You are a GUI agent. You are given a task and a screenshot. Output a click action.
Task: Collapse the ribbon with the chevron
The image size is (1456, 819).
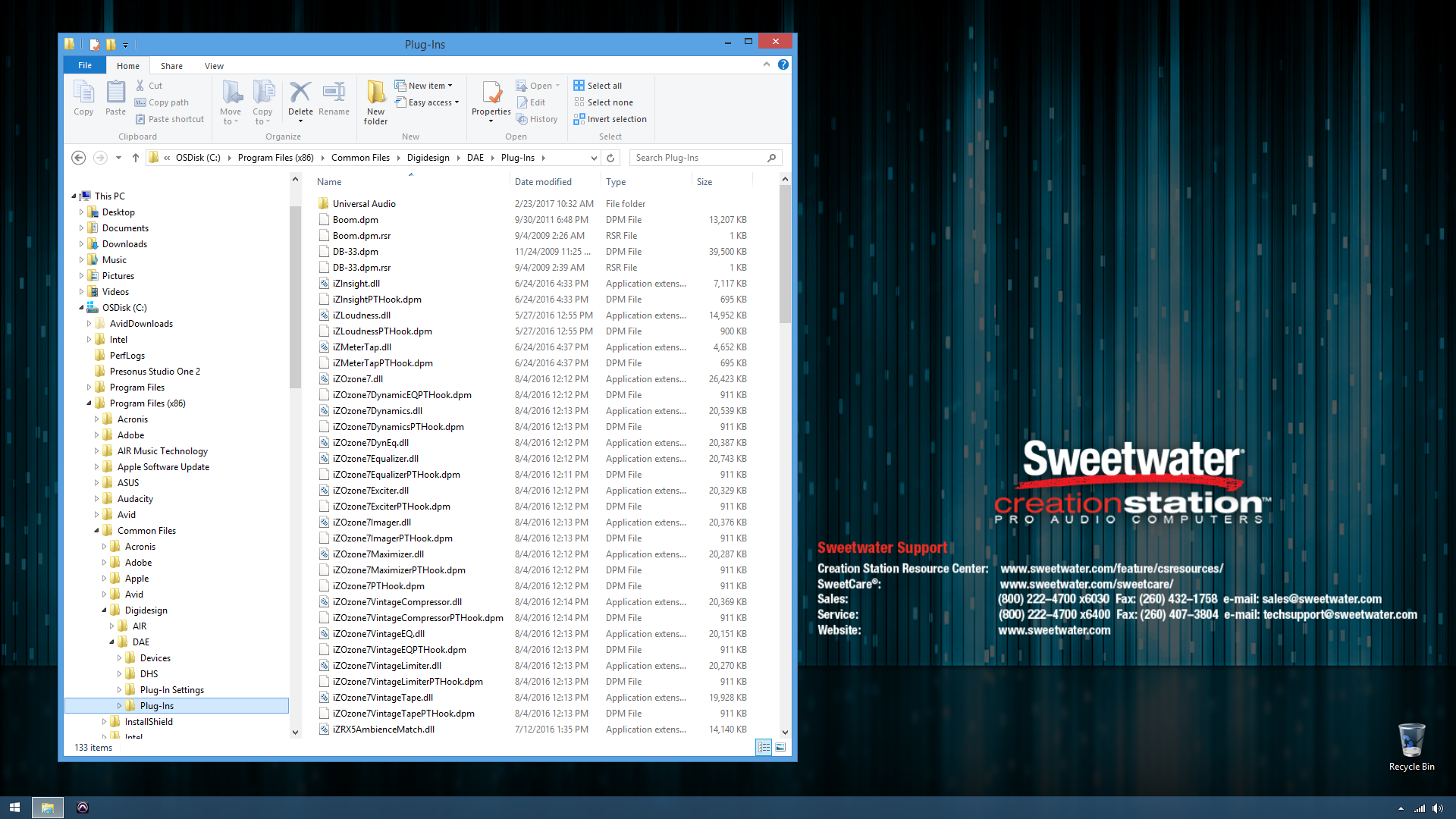(x=767, y=65)
